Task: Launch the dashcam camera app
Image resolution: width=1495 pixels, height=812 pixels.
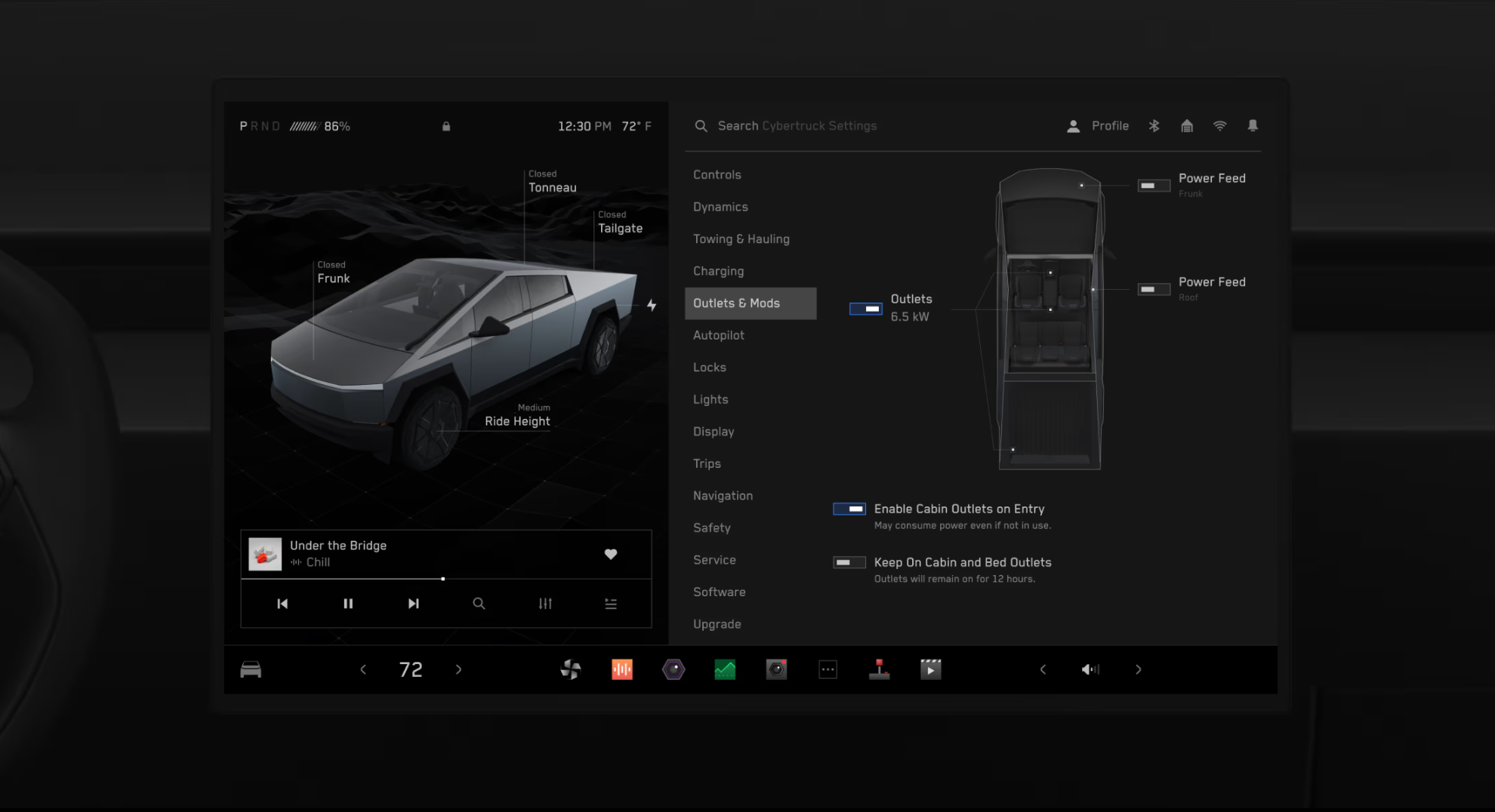Action: coord(776,669)
